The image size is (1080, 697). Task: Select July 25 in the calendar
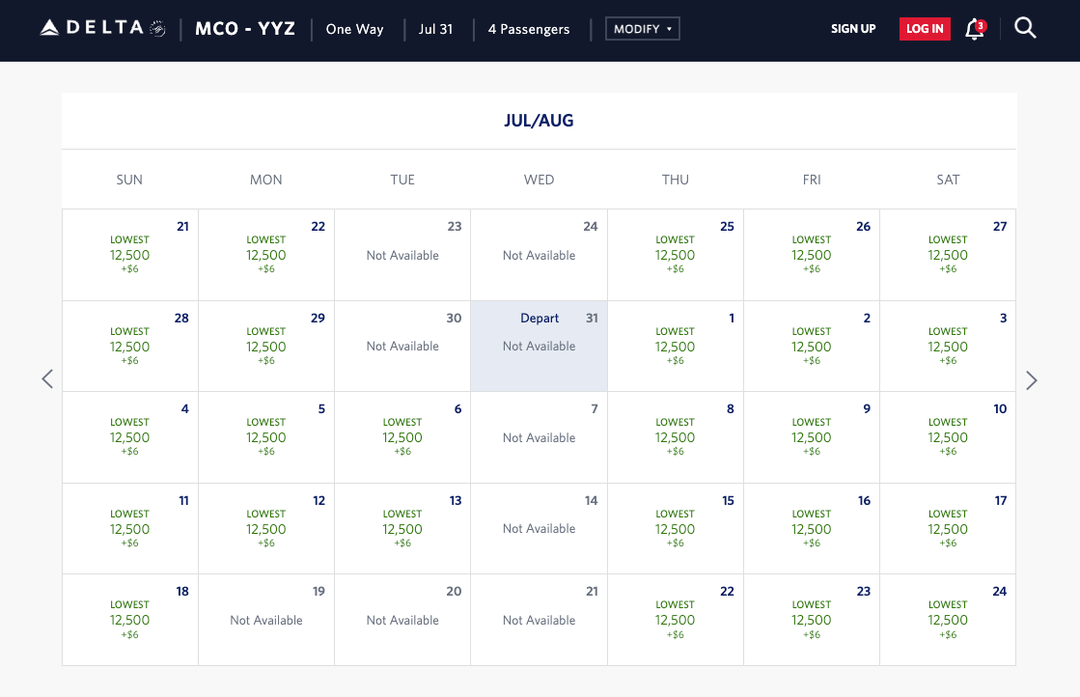(x=675, y=254)
